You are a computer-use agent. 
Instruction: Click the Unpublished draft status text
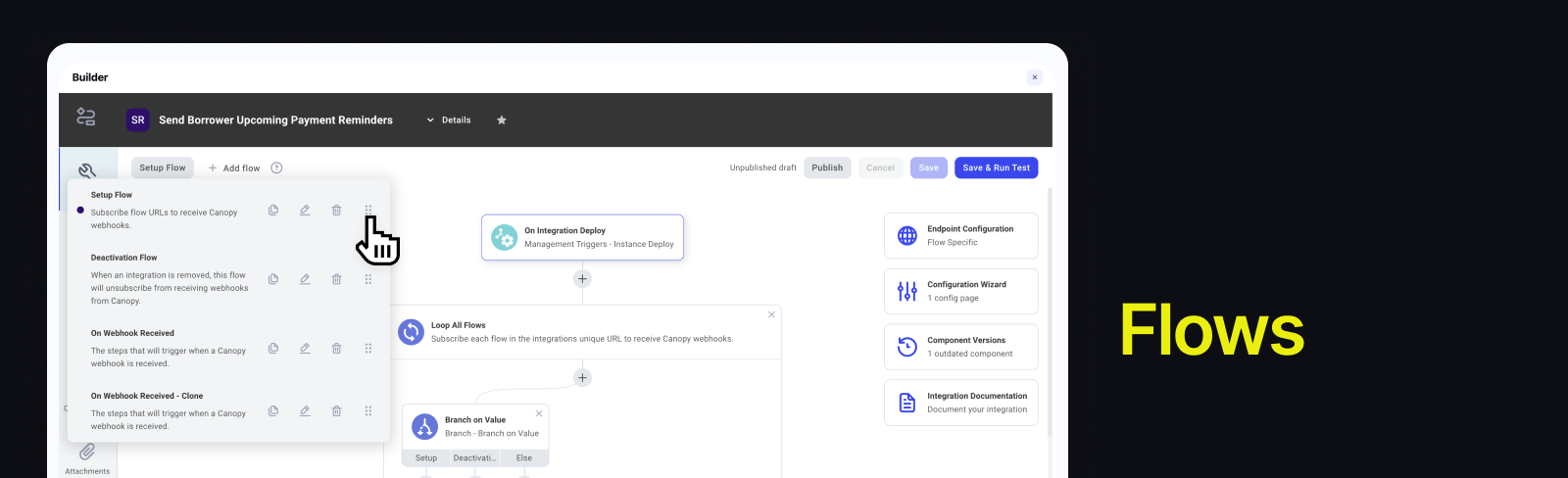pyautogui.click(x=762, y=168)
